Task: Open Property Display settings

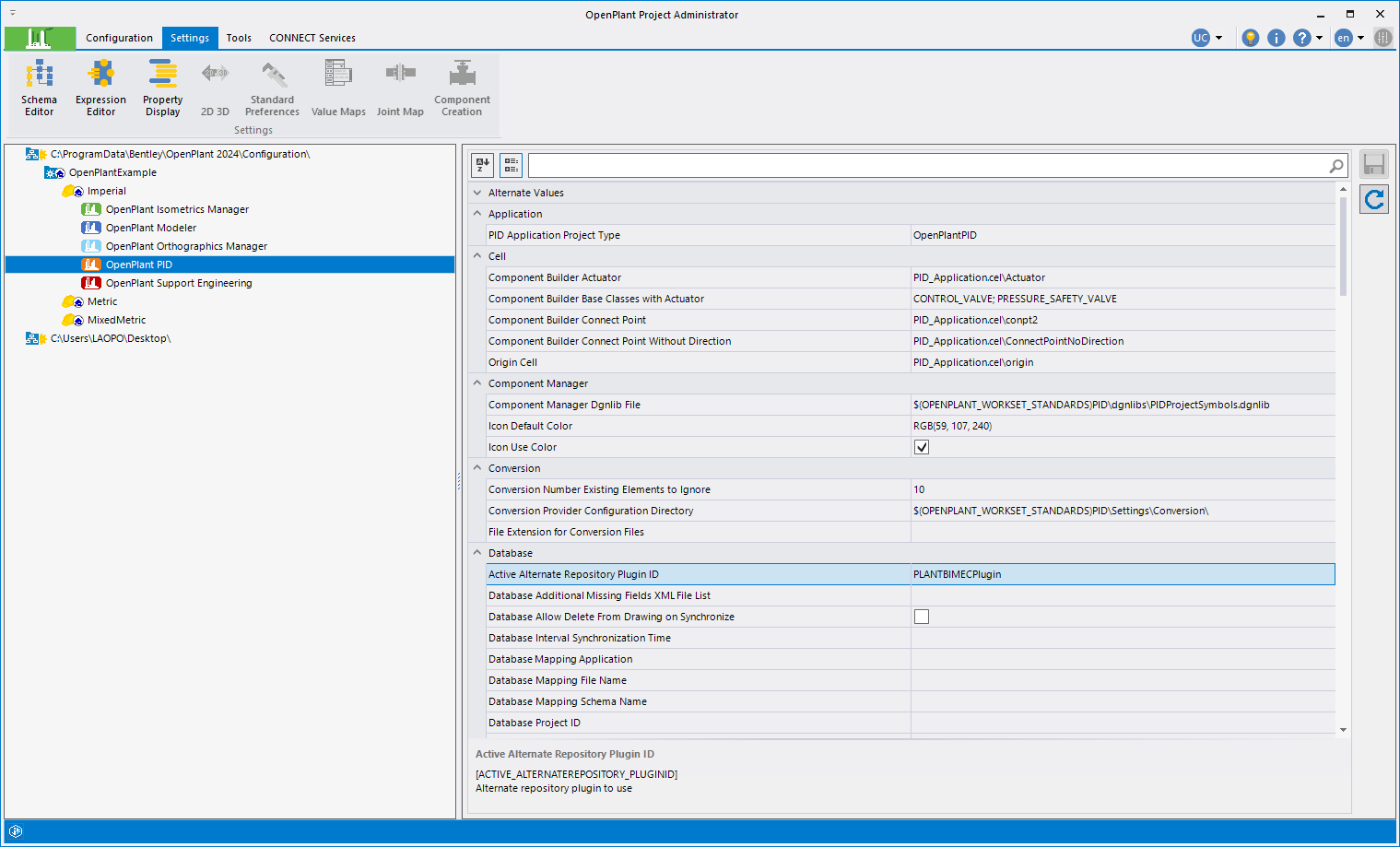Action: [162, 88]
